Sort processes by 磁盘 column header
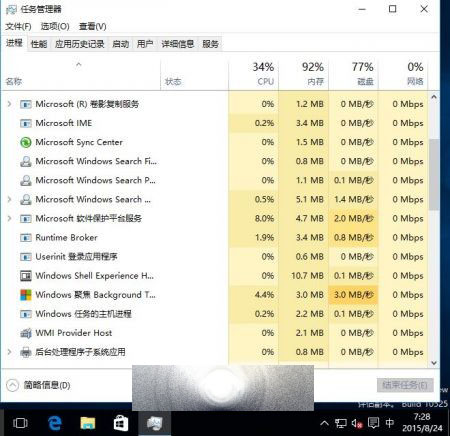 353,74
